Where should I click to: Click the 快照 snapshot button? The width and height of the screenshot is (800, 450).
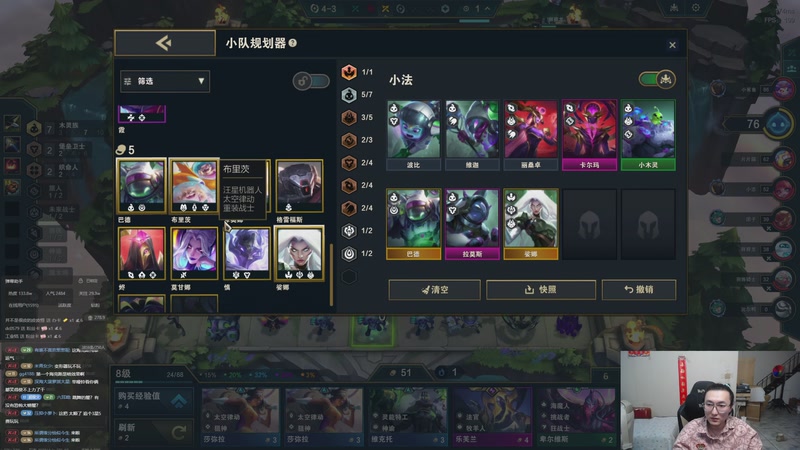(541, 290)
